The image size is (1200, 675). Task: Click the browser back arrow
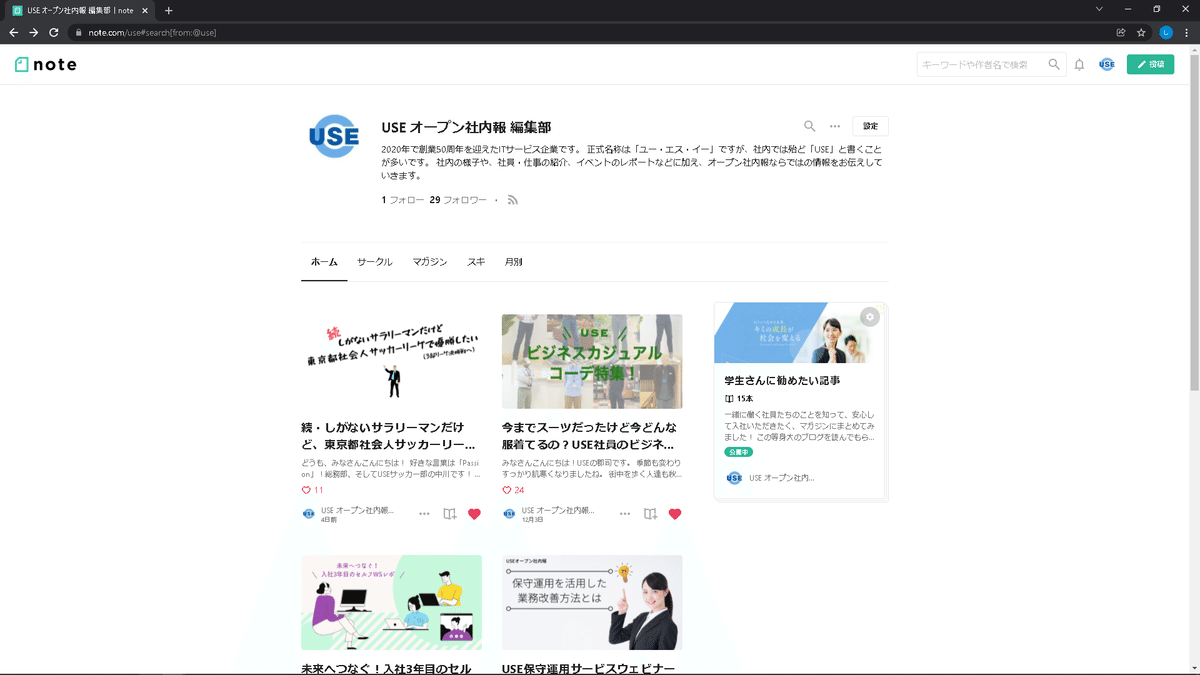14,32
